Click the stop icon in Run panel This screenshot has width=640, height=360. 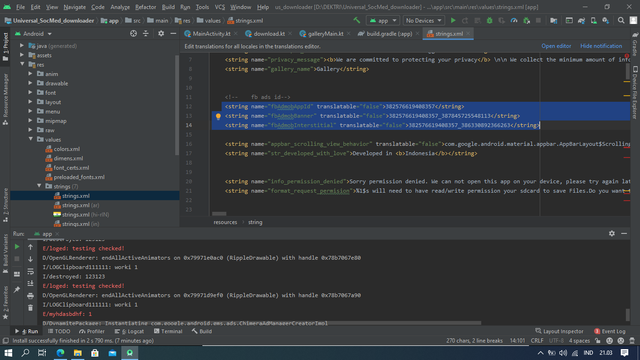point(17,259)
